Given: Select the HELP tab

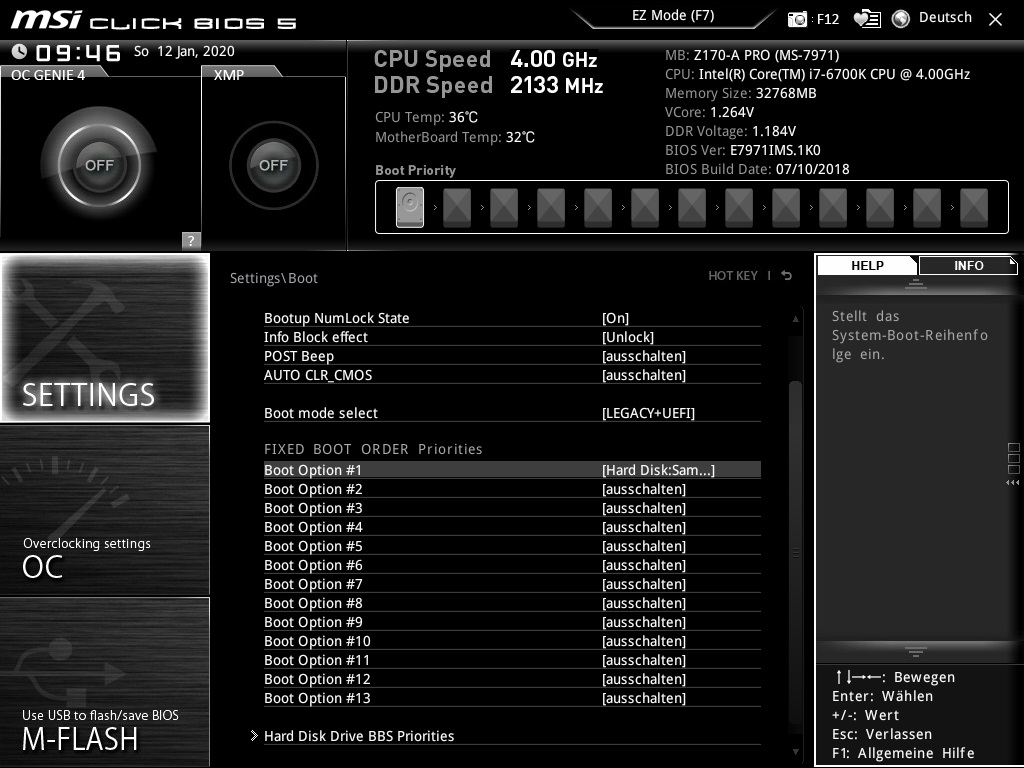Looking at the screenshot, I should pyautogui.click(x=867, y=265).
